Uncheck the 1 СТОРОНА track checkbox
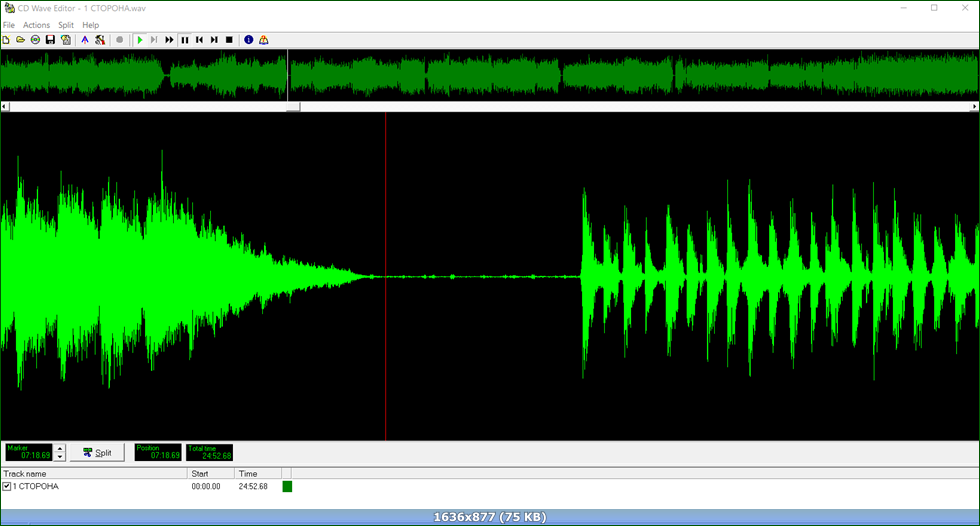Screen dimensions: 980x526 click(7, 486)
